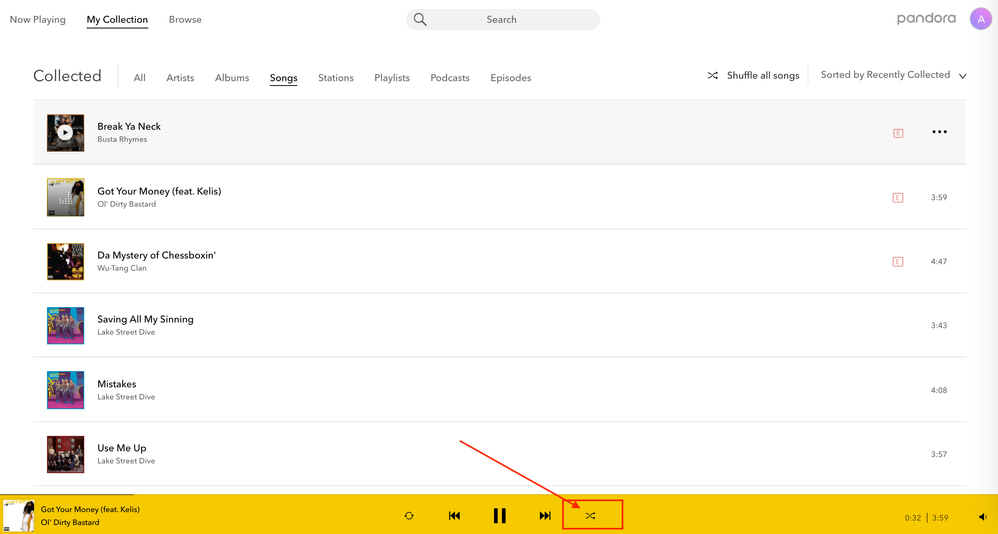
Task: Toggle shuffle in the player bar
Action: pos(590,516)
